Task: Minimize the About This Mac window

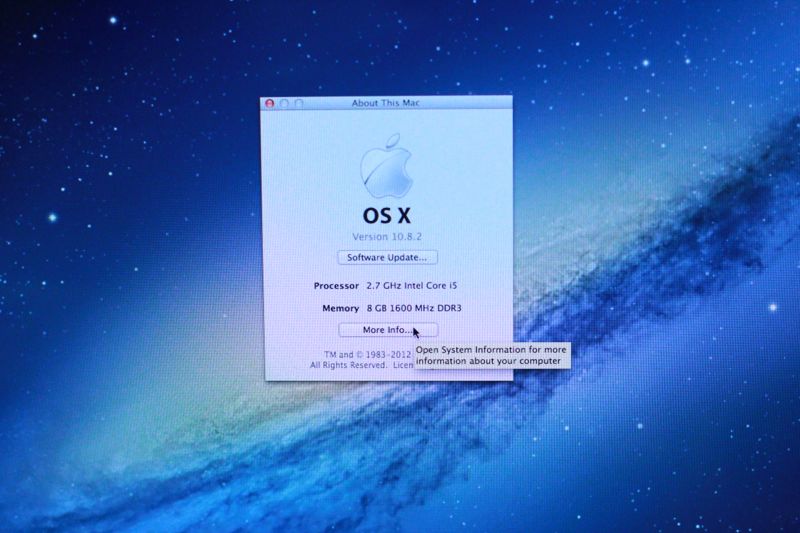Action: click(284, 104)
